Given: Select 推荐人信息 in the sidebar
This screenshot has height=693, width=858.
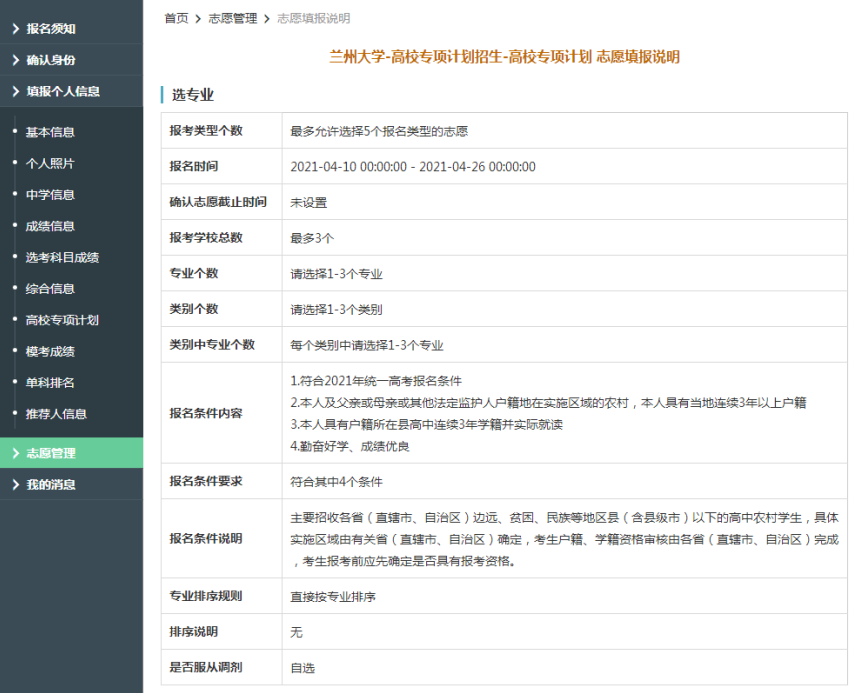Looking at the screenshot, I should [x=56, y=414].
